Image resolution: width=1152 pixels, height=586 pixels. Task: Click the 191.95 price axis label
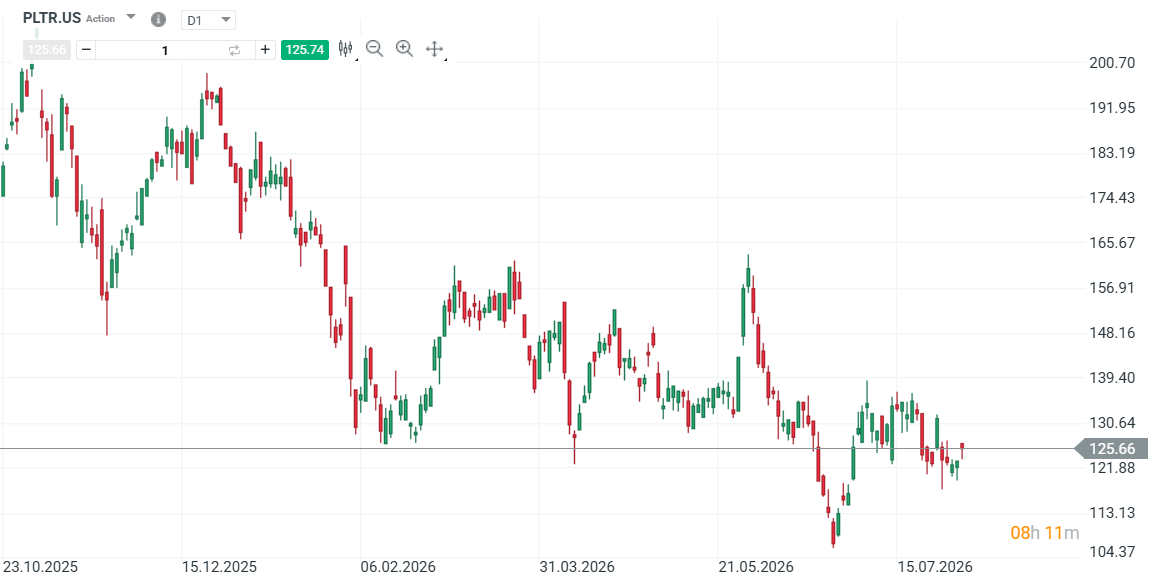tap(1112, 108)
